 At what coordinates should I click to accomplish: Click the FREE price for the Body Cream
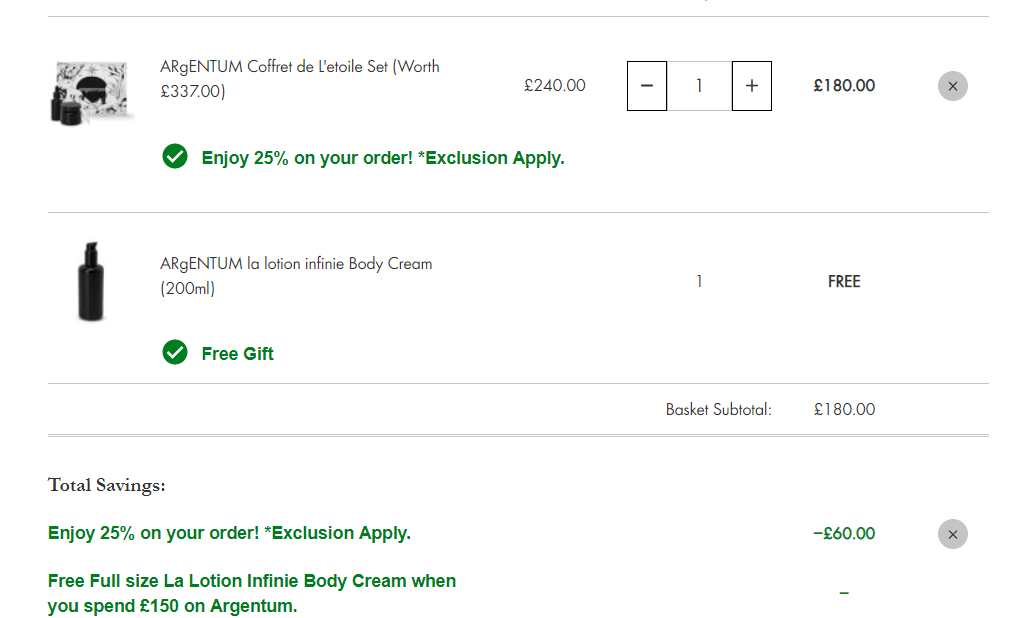pyautogui.click(x=844, y=282)
